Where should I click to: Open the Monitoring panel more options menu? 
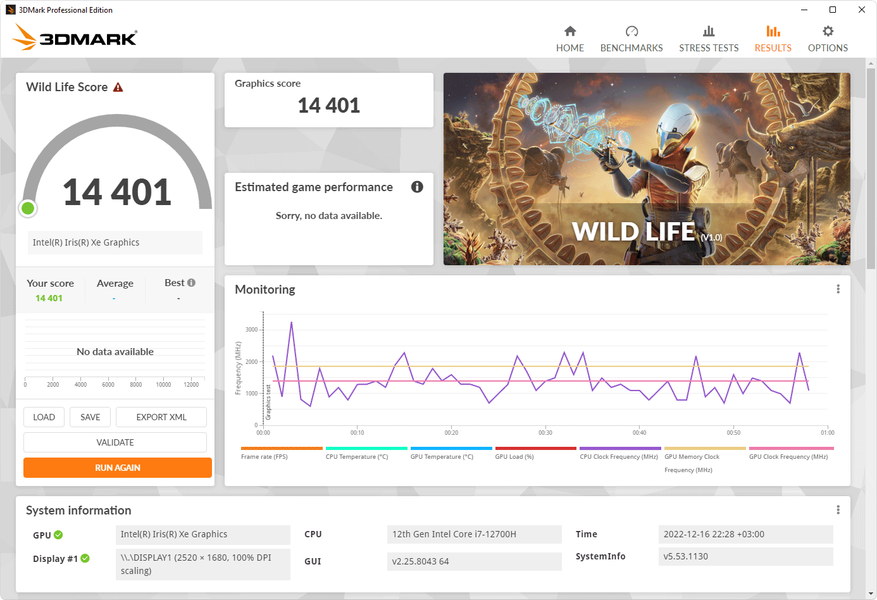pos(838,289)
